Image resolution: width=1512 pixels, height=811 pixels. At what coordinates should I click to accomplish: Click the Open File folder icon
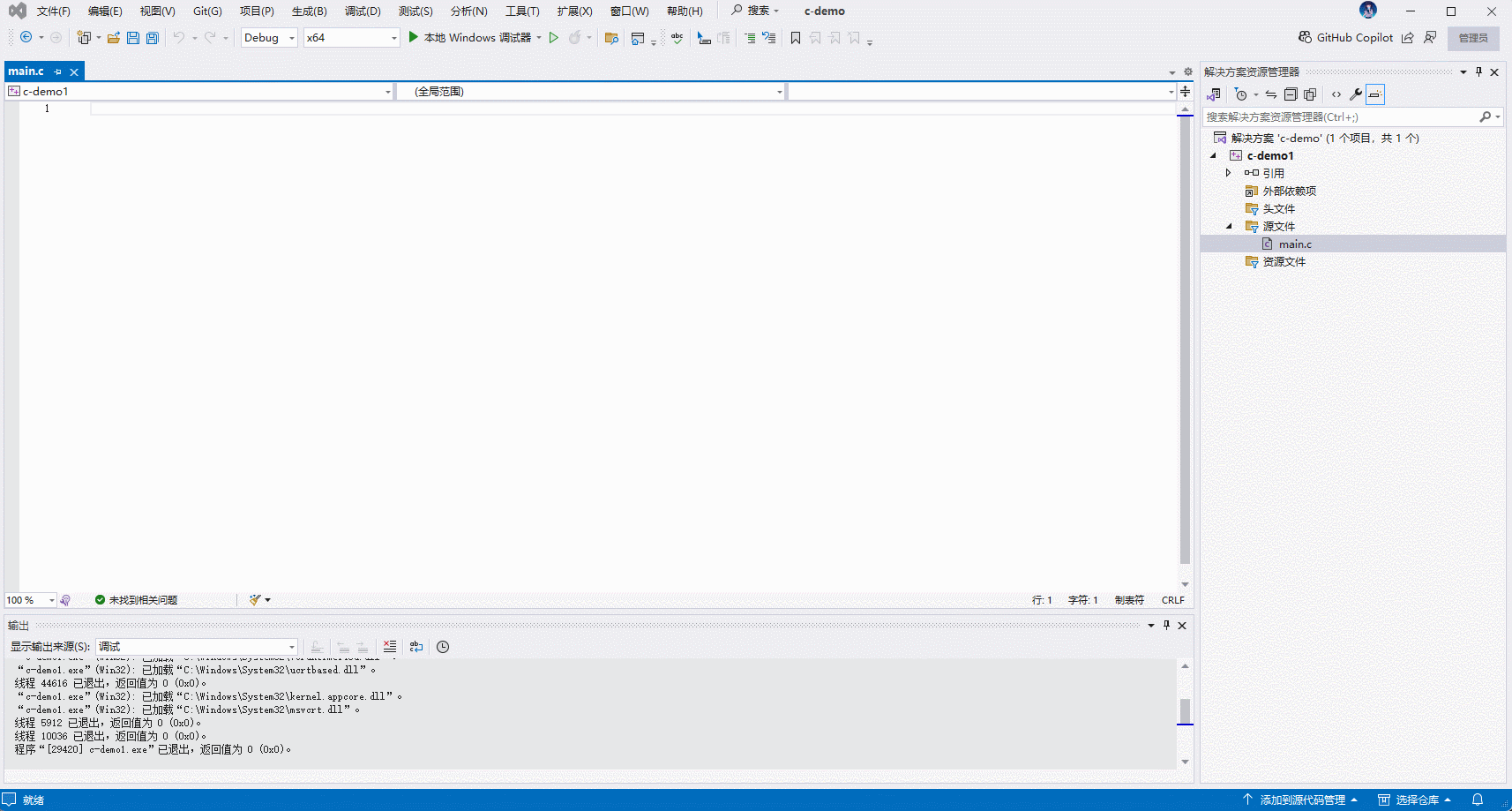pos(114,38)
